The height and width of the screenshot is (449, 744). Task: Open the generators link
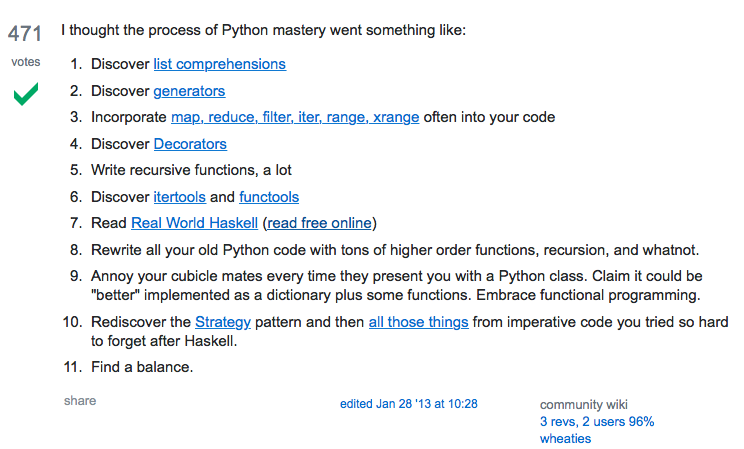(189, 91)
